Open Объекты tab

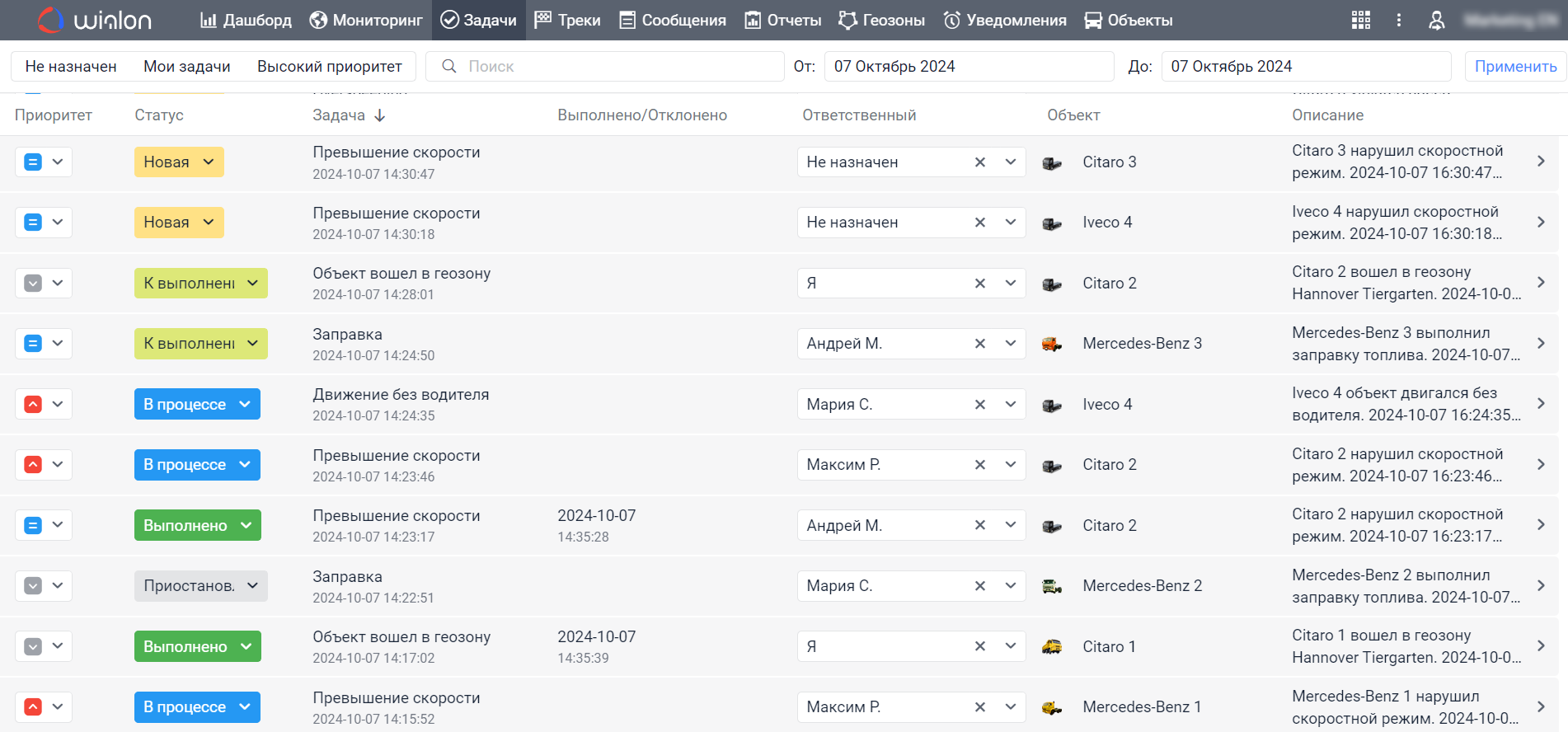[x=1129, y=20]
